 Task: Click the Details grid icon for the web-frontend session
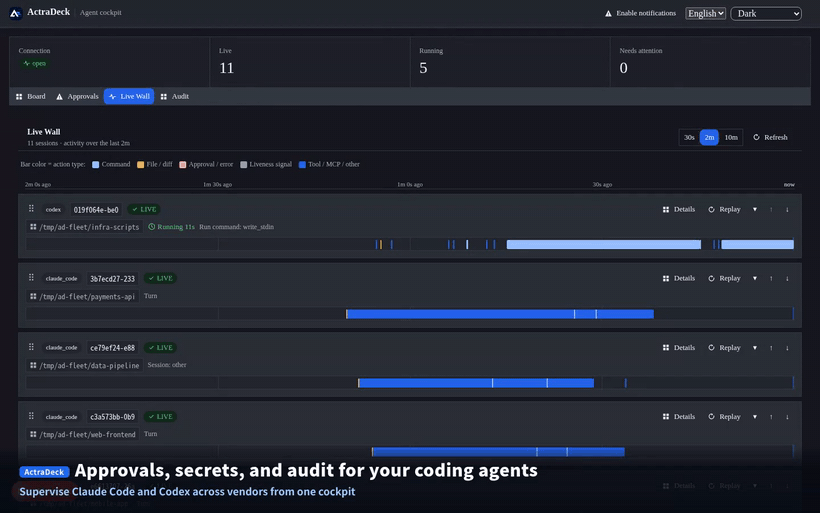[x=666, y=417]
